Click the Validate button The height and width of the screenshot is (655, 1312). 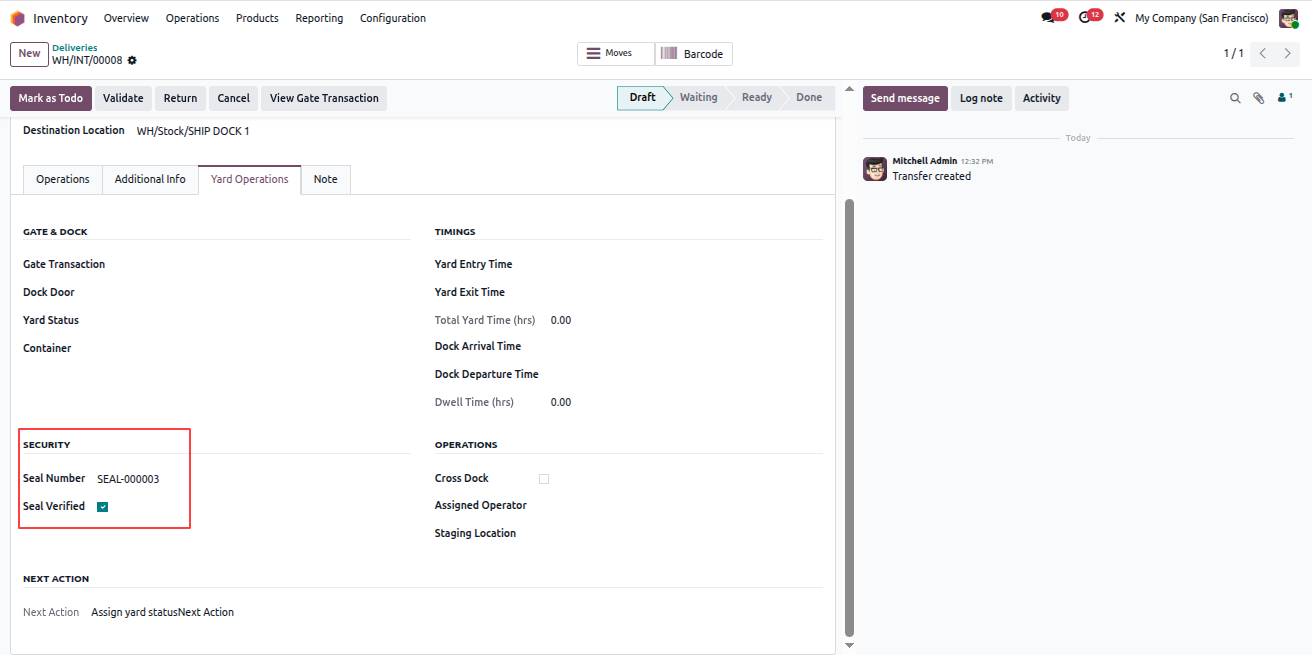click(123, 98)
